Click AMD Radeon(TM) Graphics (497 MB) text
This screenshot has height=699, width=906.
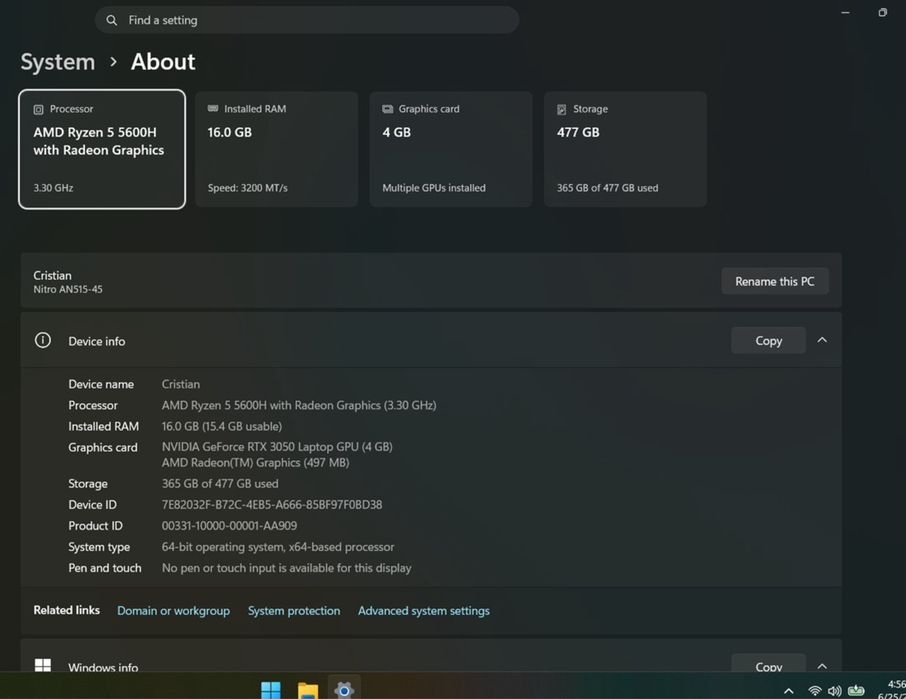tap(255, 463)
